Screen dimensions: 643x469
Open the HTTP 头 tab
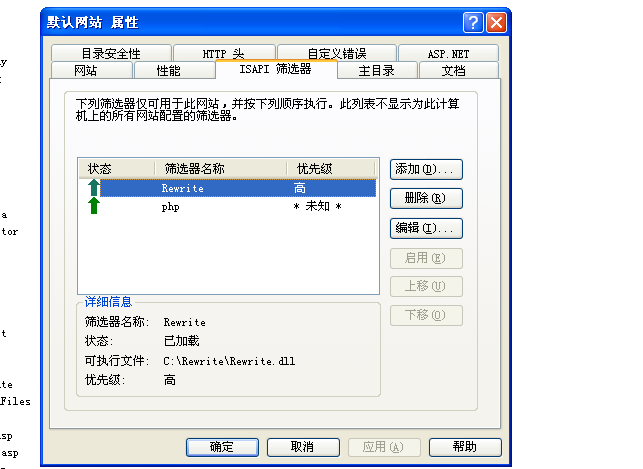coord(223,53)
